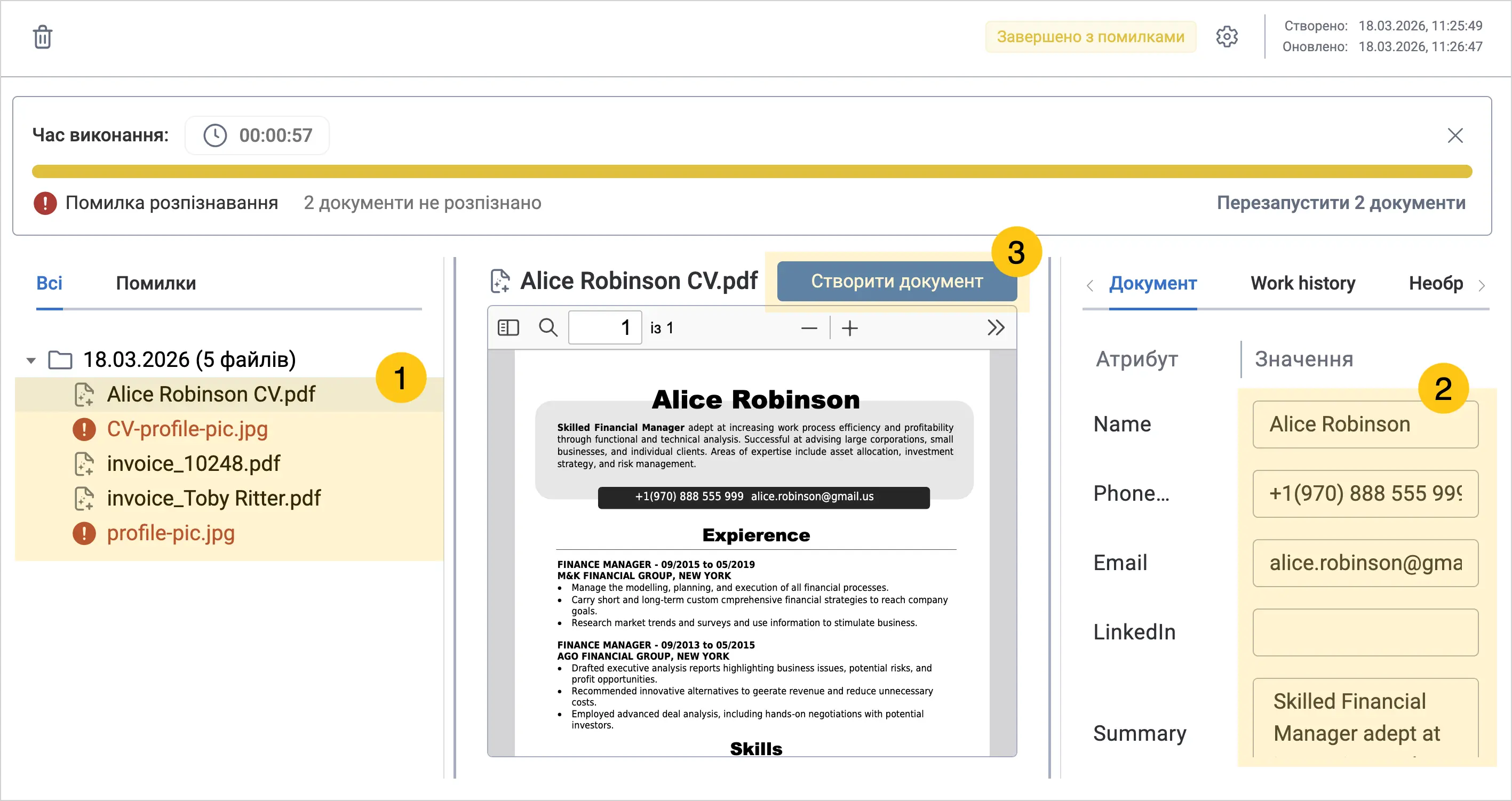Edit the Name value field
Screen dimensions: 1512x801
[x=1365, y=424]
